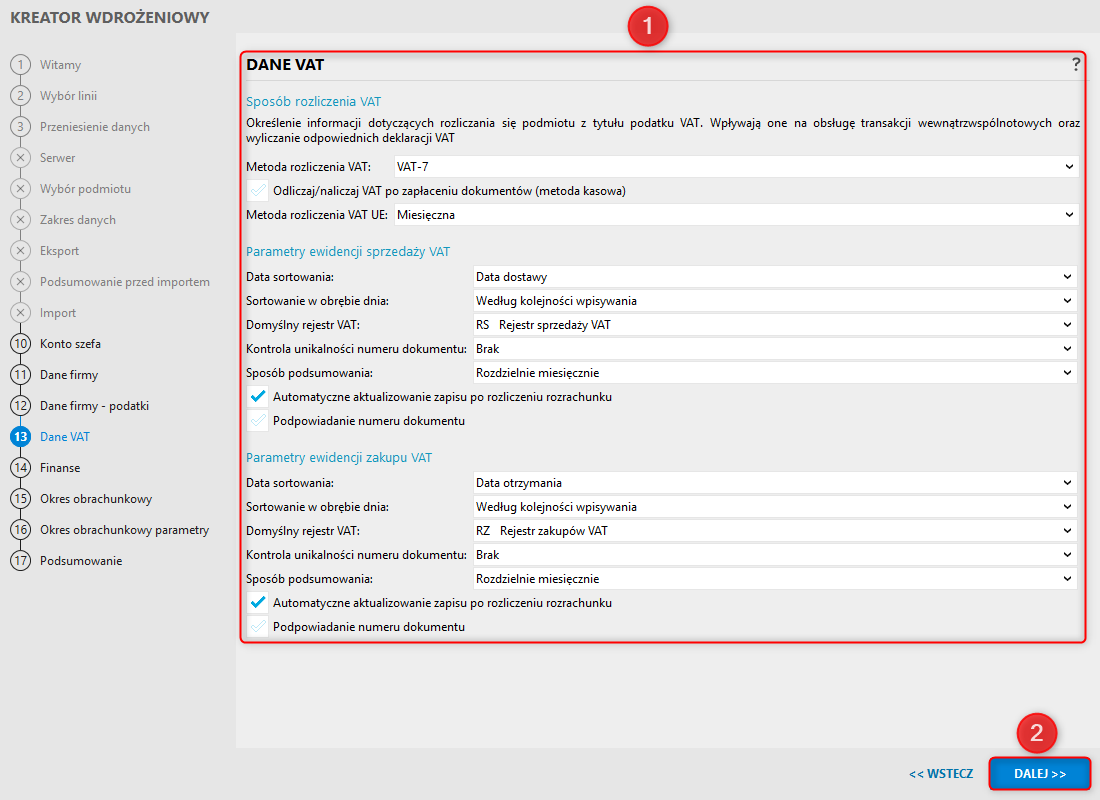
Task: Click the KREATOR WDROŻENIOWY title
Action: click(109, 18)
